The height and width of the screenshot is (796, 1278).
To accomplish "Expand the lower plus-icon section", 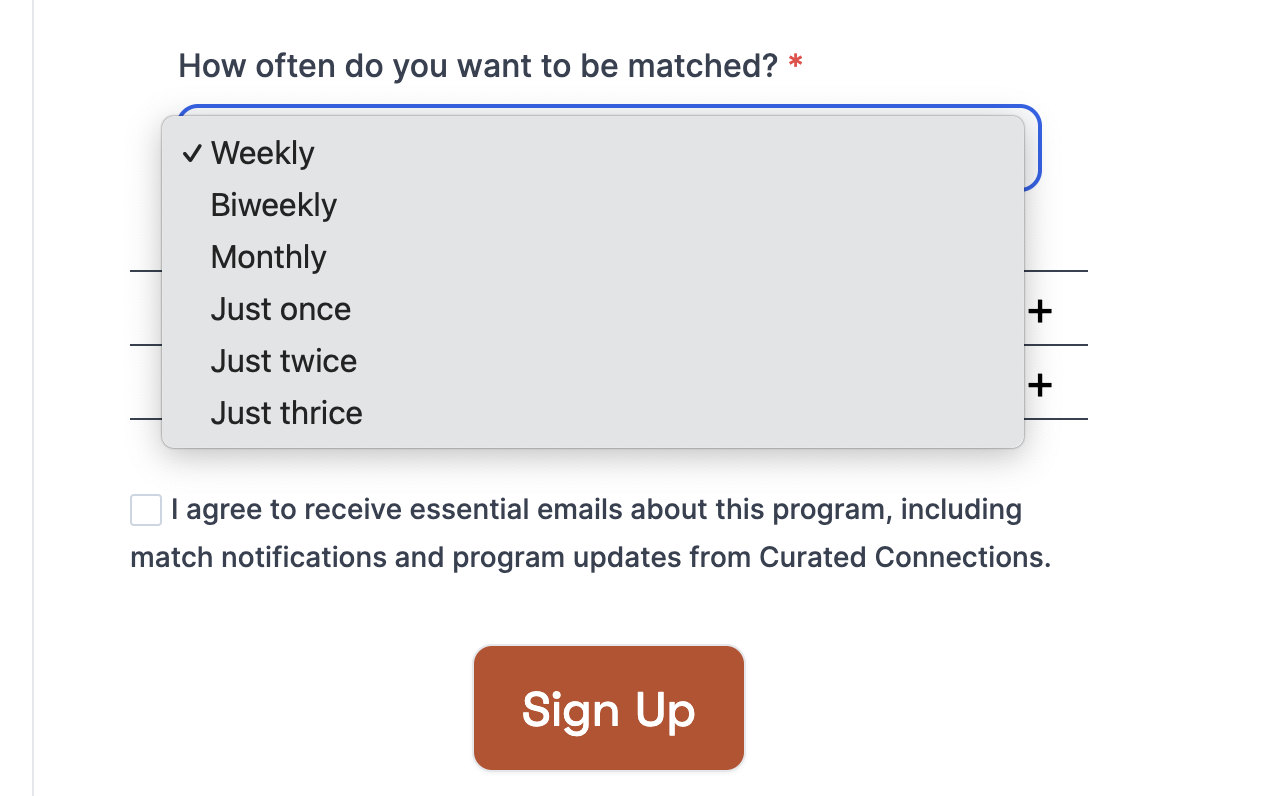I will [1040, 385].
